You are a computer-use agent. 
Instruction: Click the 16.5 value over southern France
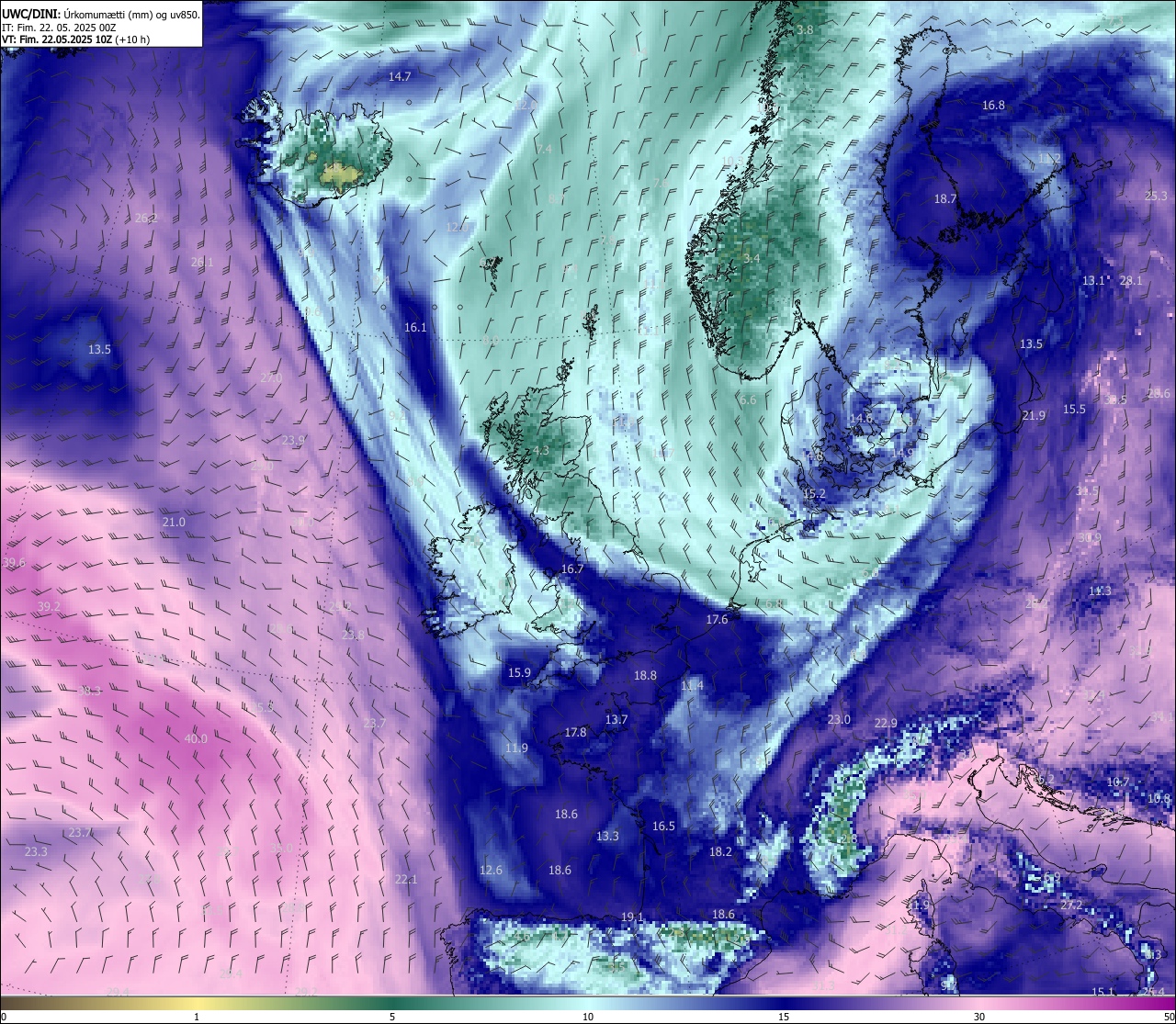(663, 827)
